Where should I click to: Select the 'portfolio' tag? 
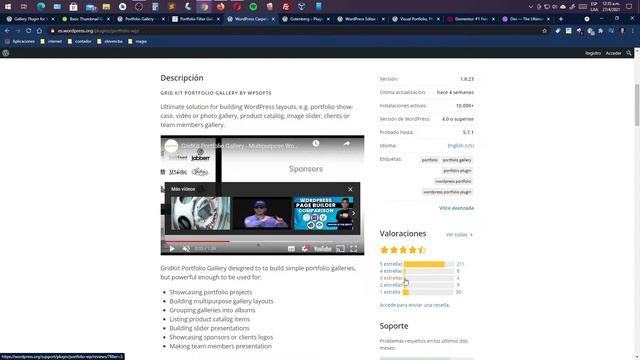(429, 160)
